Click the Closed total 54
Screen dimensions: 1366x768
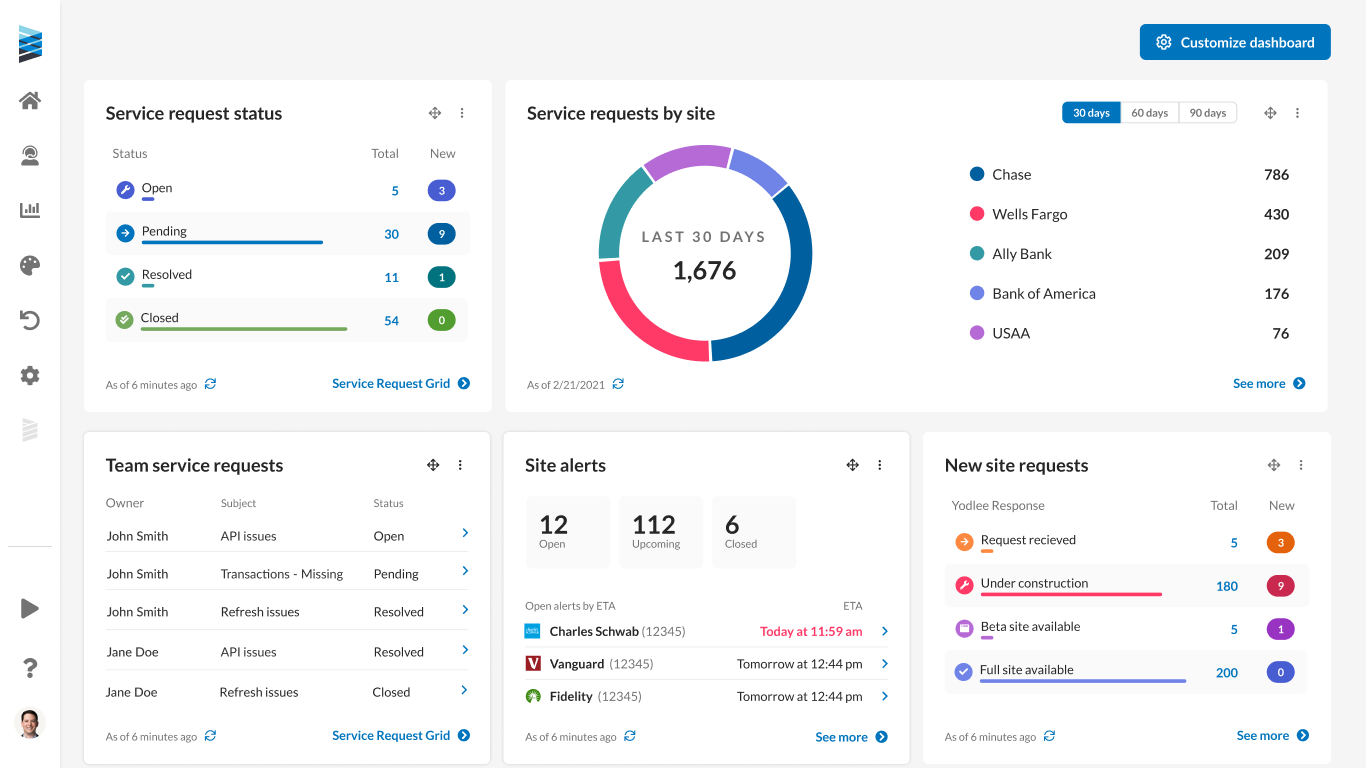tap(391, 321)
